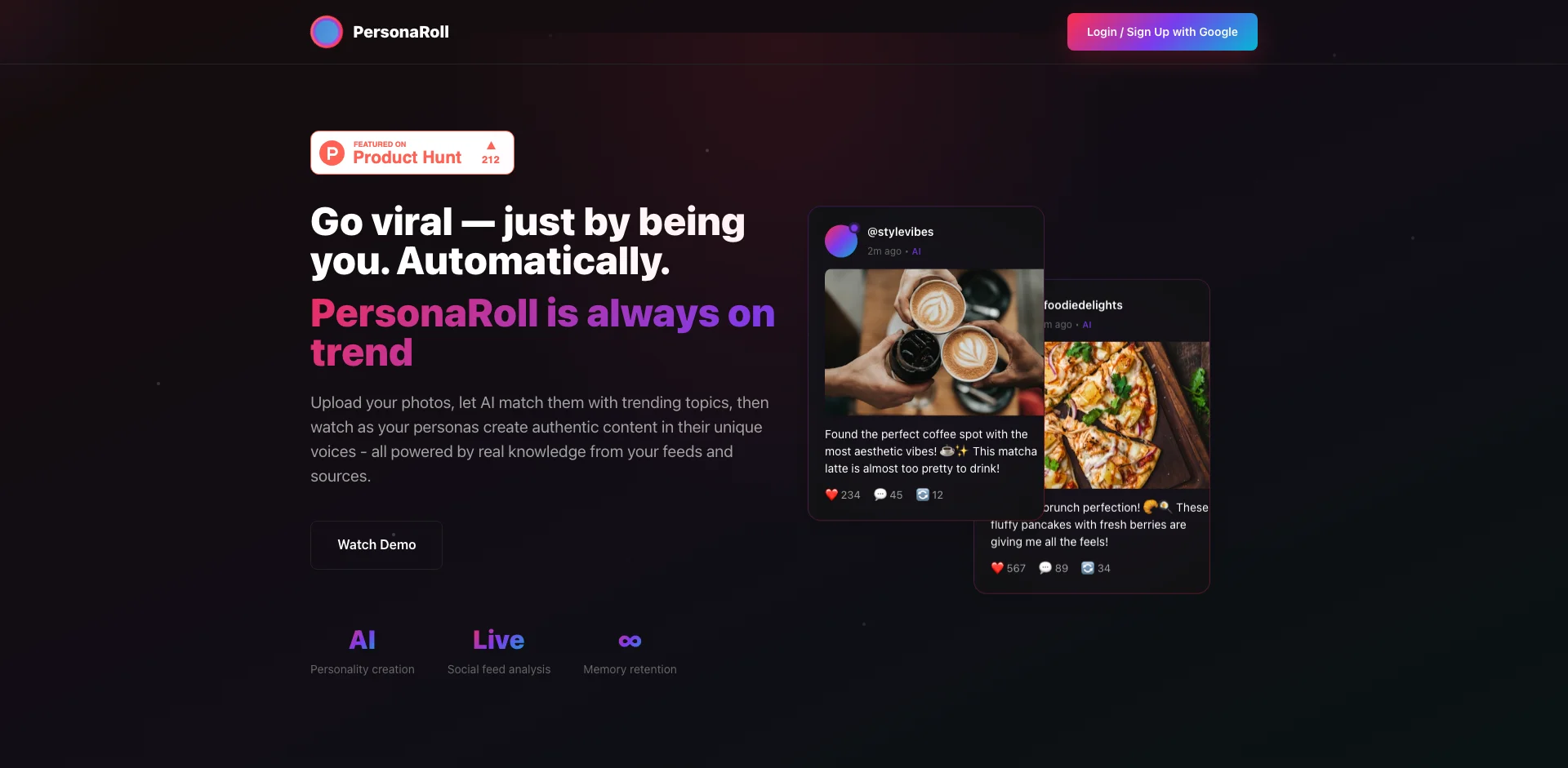Like the foodiedelights post heart icon
The width and height of the screenshot is (1568, 768).
coord(997,568)
